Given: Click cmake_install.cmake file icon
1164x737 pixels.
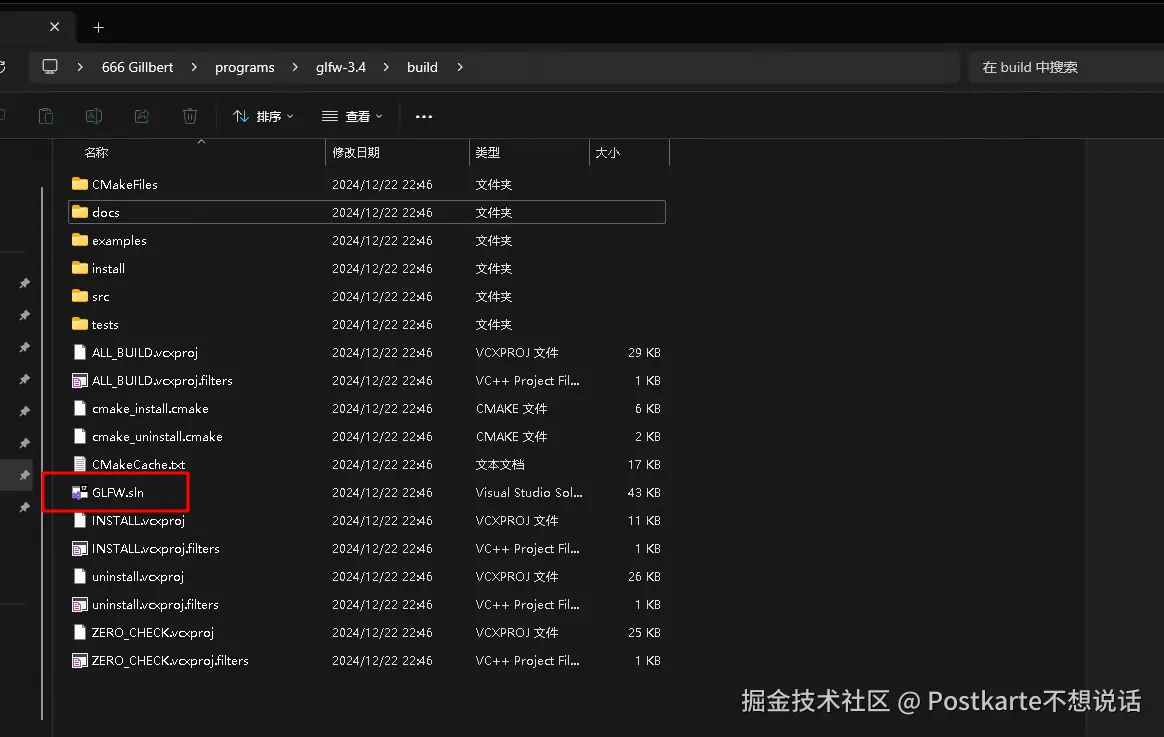Looking at the screenshot, I should point(79,408).
